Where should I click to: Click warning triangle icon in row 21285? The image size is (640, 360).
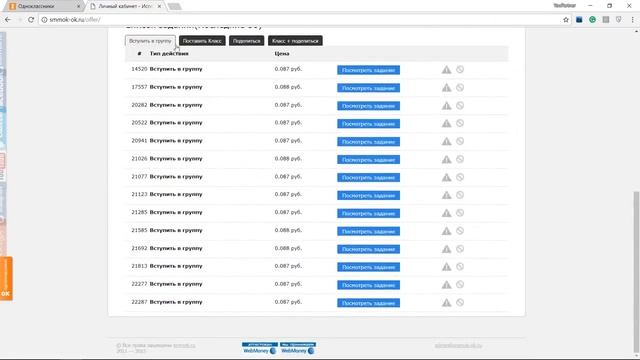tap(447, 213)
